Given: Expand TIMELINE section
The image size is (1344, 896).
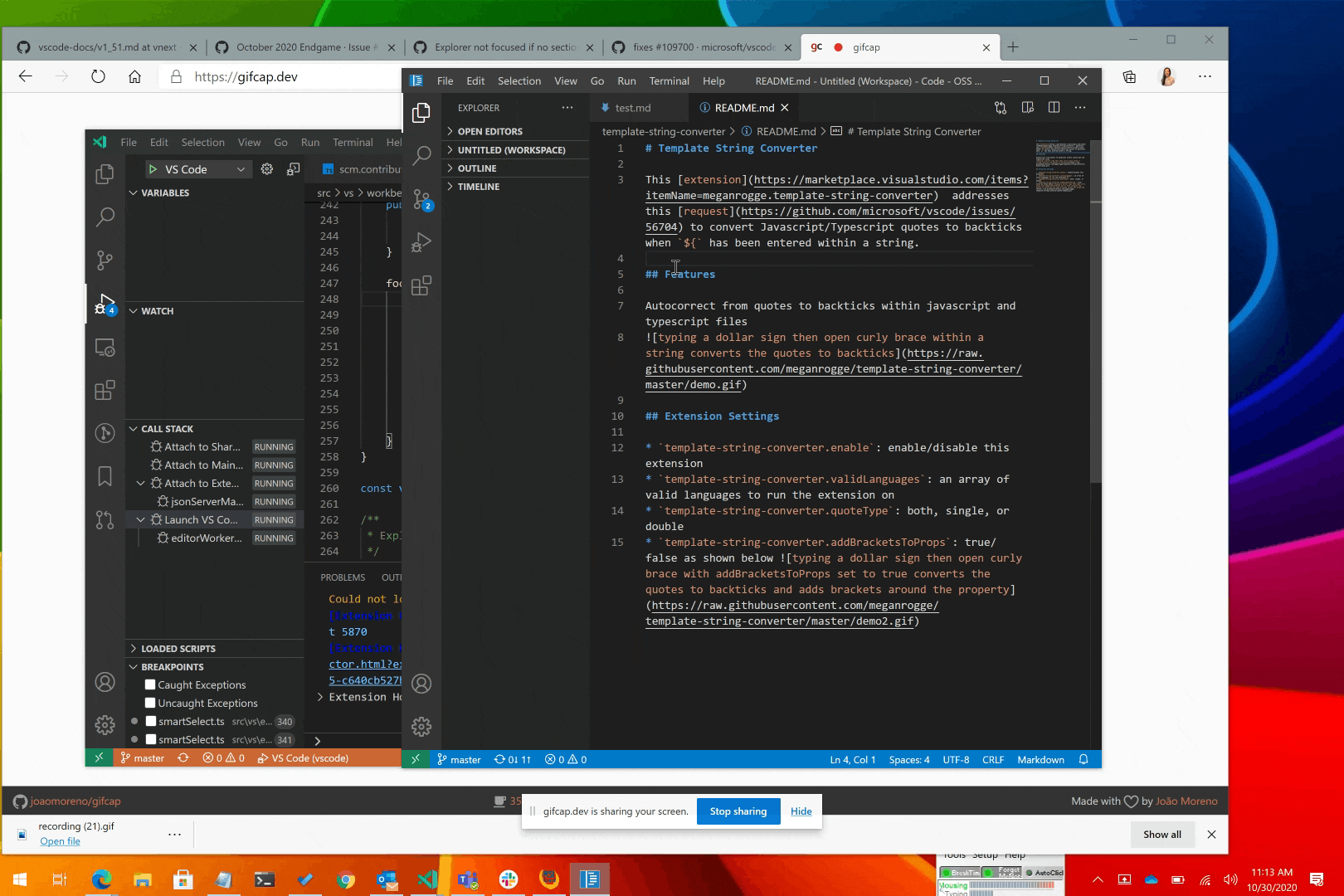Looking at the screenshot, I should 515,187.
